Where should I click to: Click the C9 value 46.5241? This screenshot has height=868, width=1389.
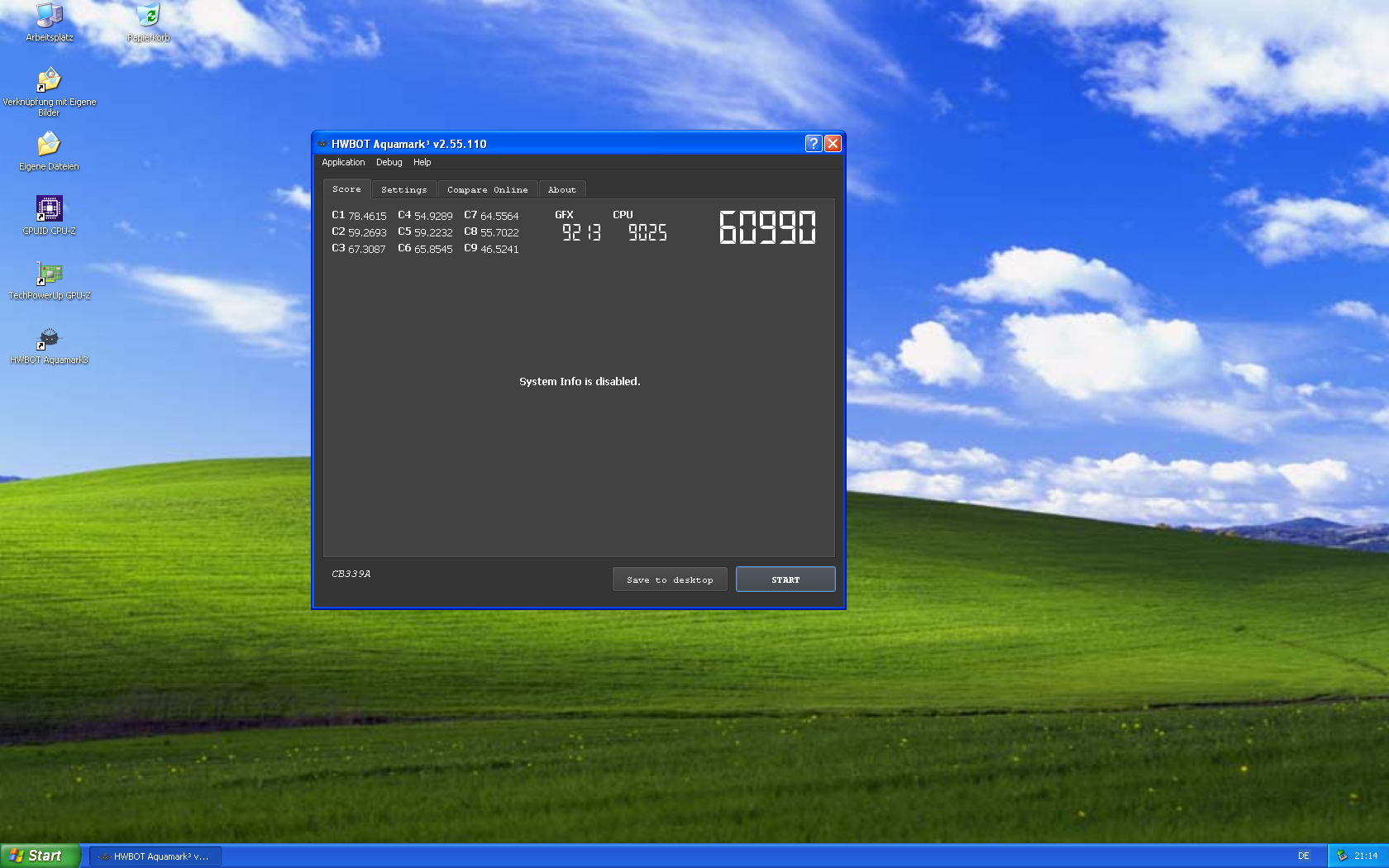(499, 250)
